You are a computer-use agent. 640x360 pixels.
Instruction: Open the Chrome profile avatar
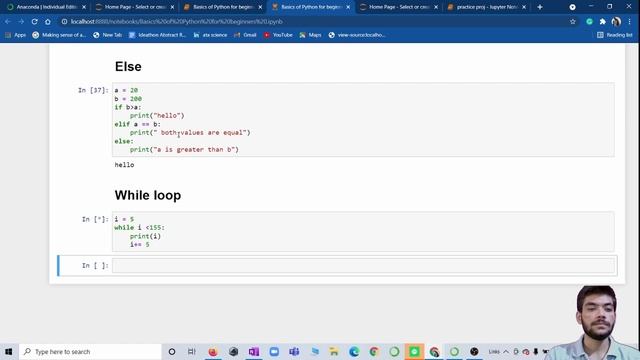pyautogui.click(x=616, y=22)
